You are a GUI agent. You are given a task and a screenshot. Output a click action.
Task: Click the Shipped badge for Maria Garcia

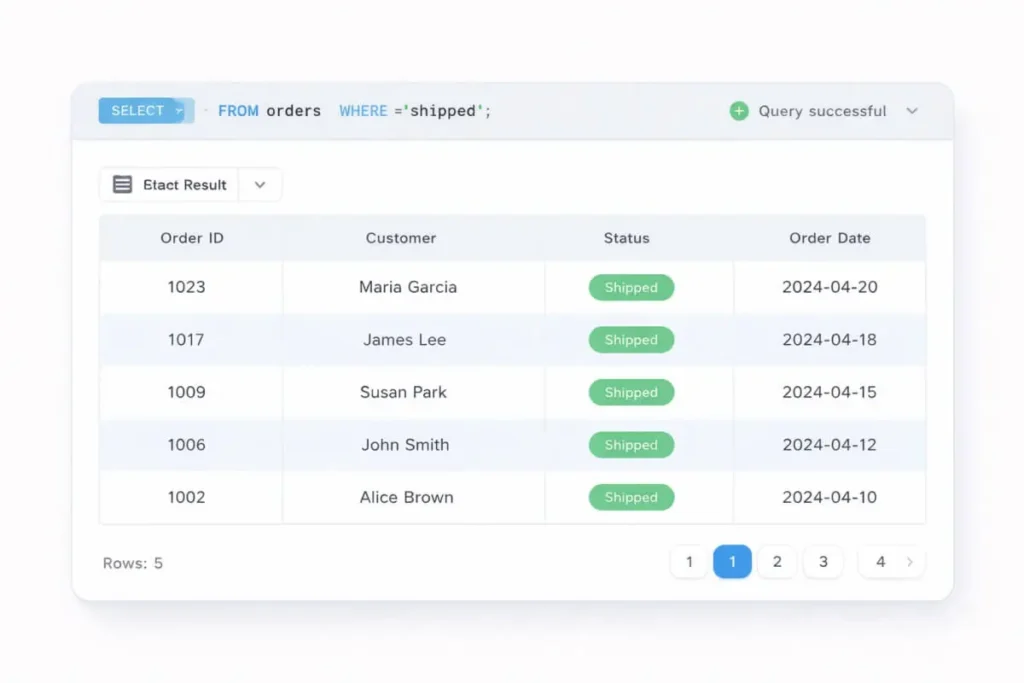(x=631, y=288)
